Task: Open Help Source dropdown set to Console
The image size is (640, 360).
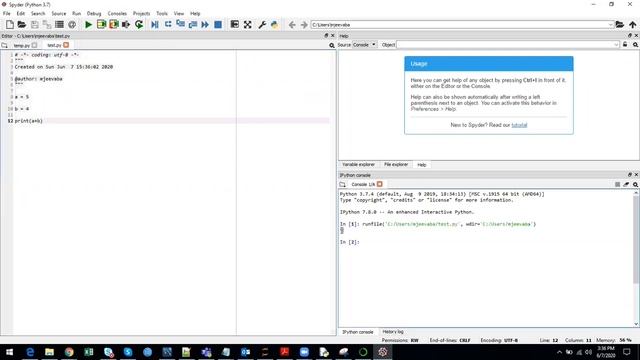Action: click(364, 44)
